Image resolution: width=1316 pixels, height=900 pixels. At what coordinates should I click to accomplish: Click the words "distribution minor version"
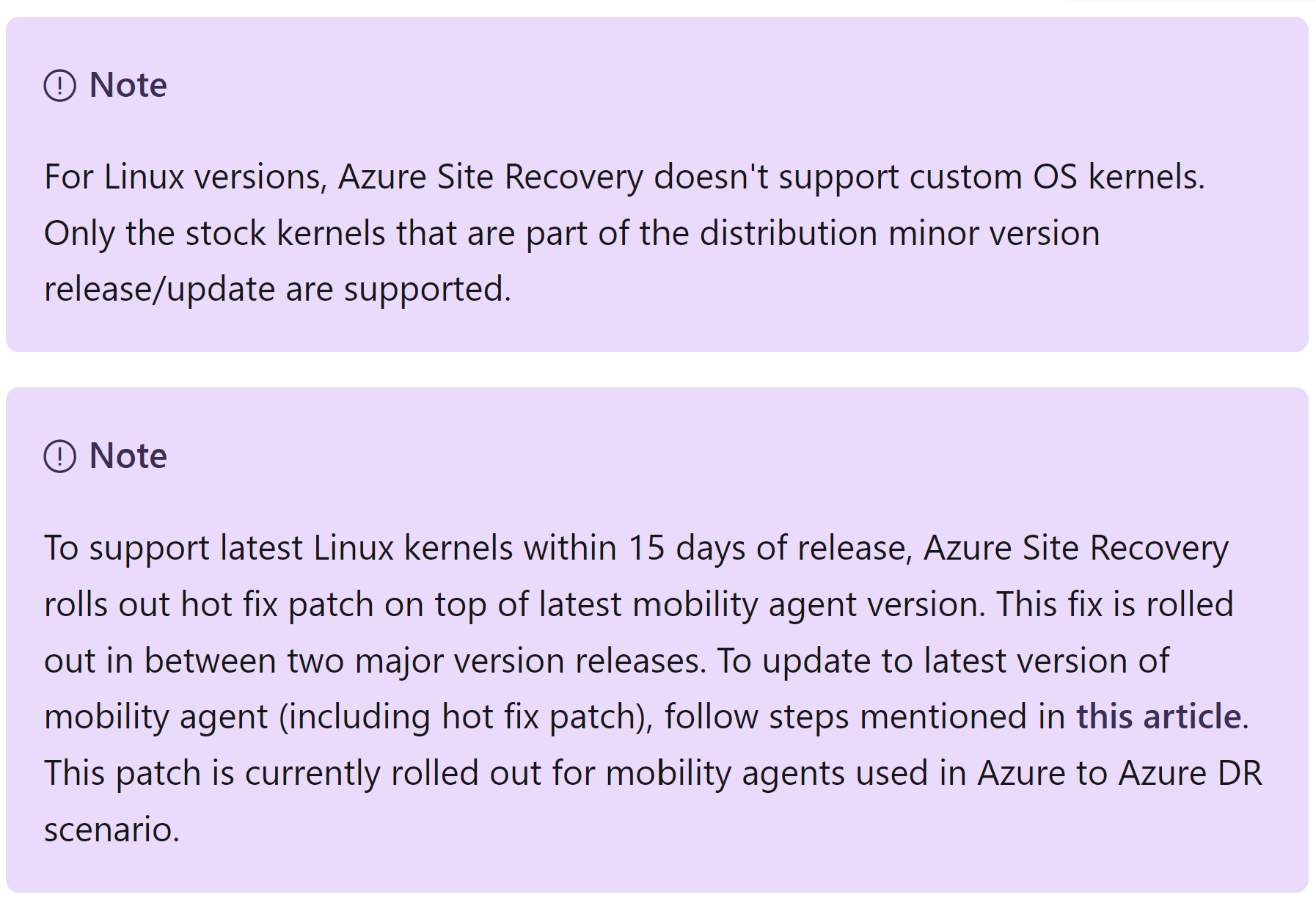[899, 233]
